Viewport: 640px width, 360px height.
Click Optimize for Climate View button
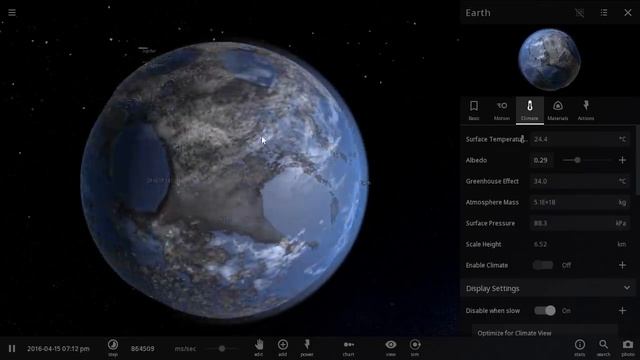click(x=544, y=332)
